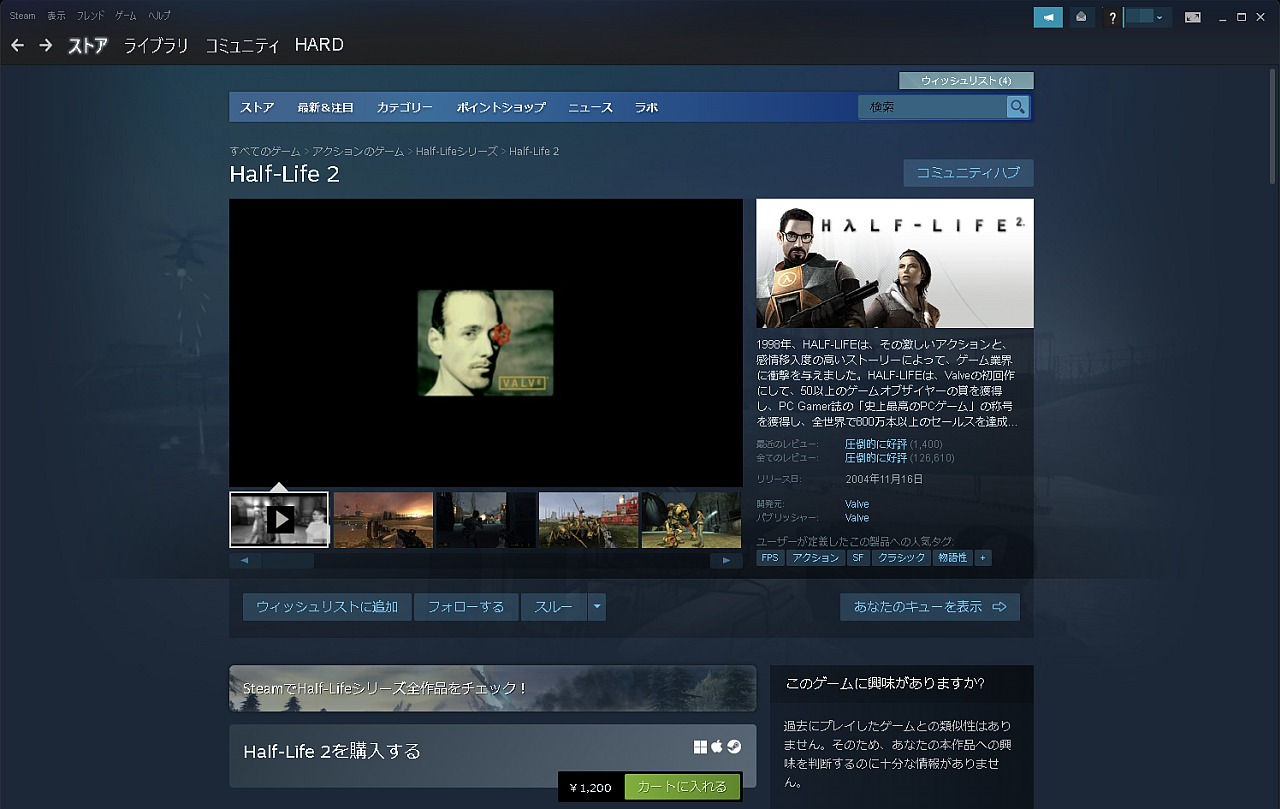This screenshot has height=809, width=1280.
Task: Open the コミュニティハブ button
Action: pyautogui.click(x=968, y=172)
